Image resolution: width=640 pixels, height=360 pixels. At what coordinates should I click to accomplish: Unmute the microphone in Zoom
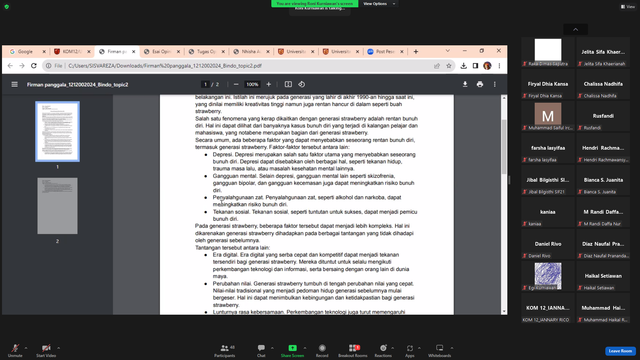[x=15, y=350]
